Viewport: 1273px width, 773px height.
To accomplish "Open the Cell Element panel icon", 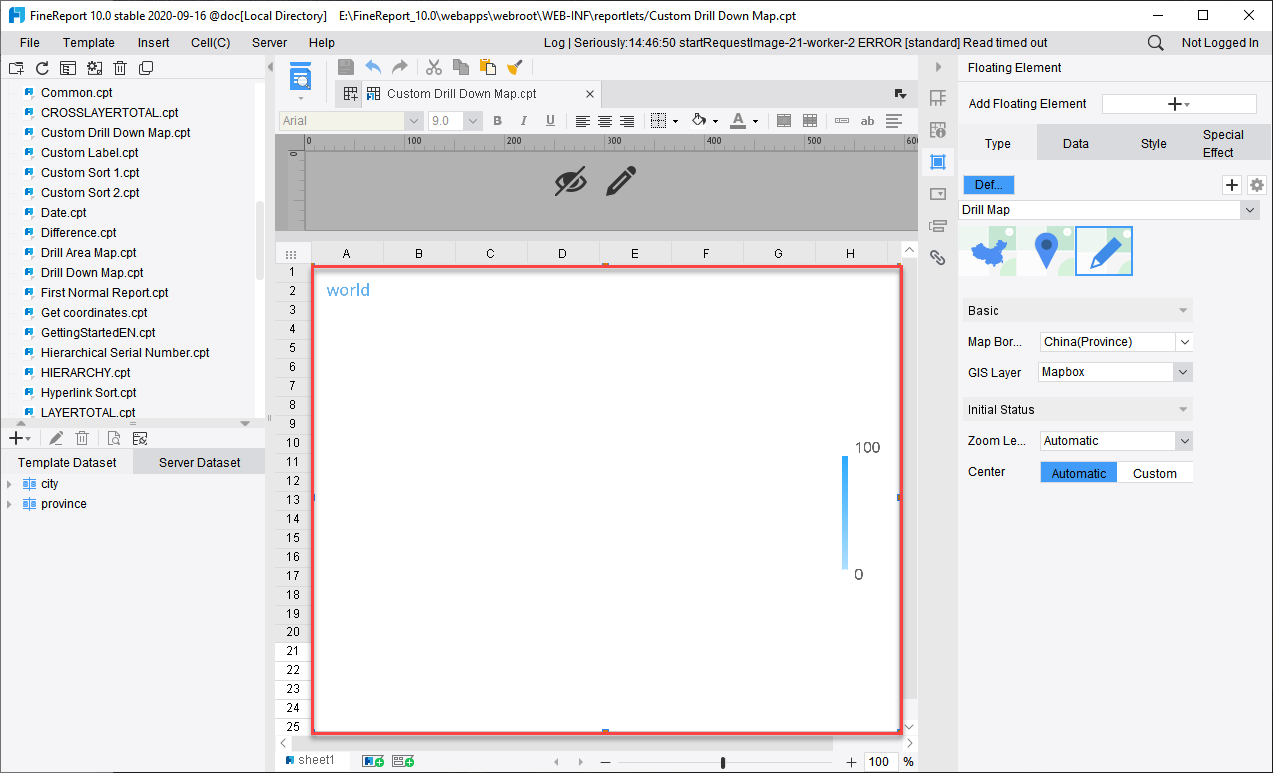I will point(938,98).
